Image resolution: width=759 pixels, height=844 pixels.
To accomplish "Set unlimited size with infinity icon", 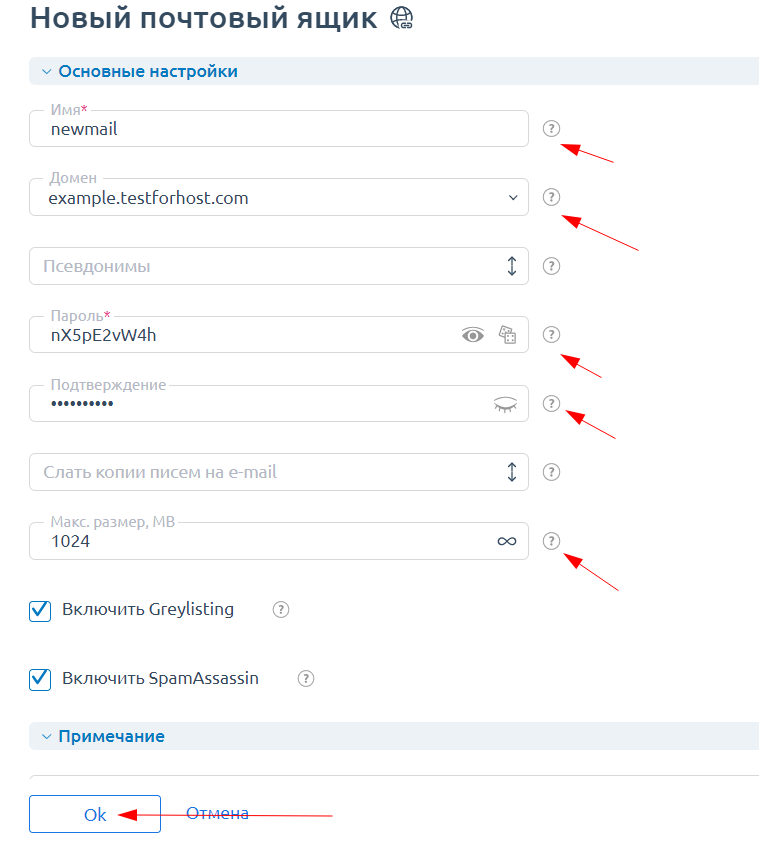I will click(507, 541).
